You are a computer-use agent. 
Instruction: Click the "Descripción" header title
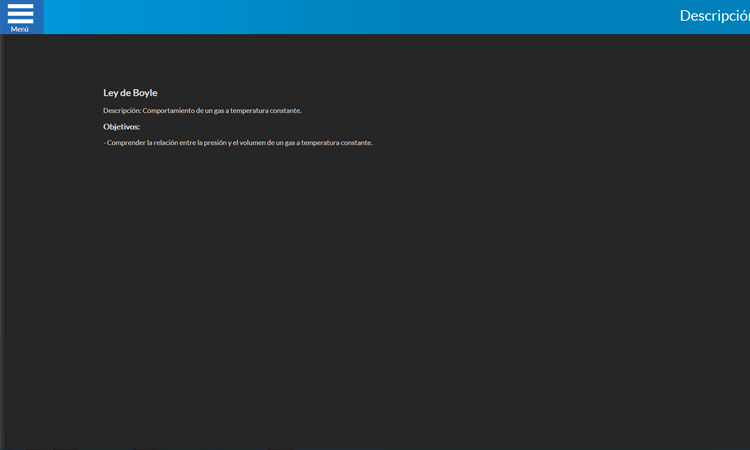click(x=713, y=16)
